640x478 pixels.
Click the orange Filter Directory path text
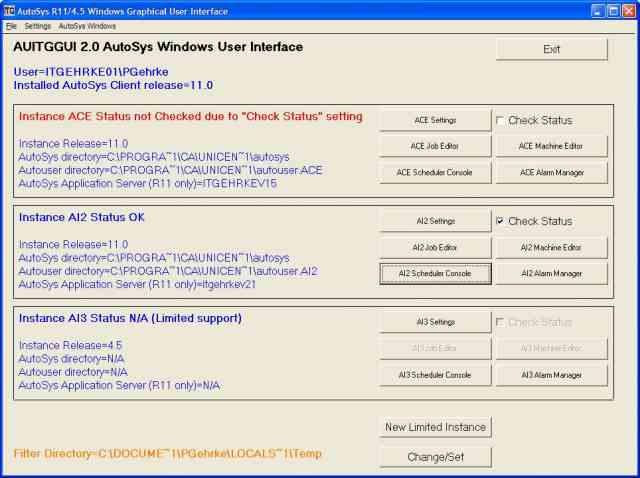tap(168, 454)
